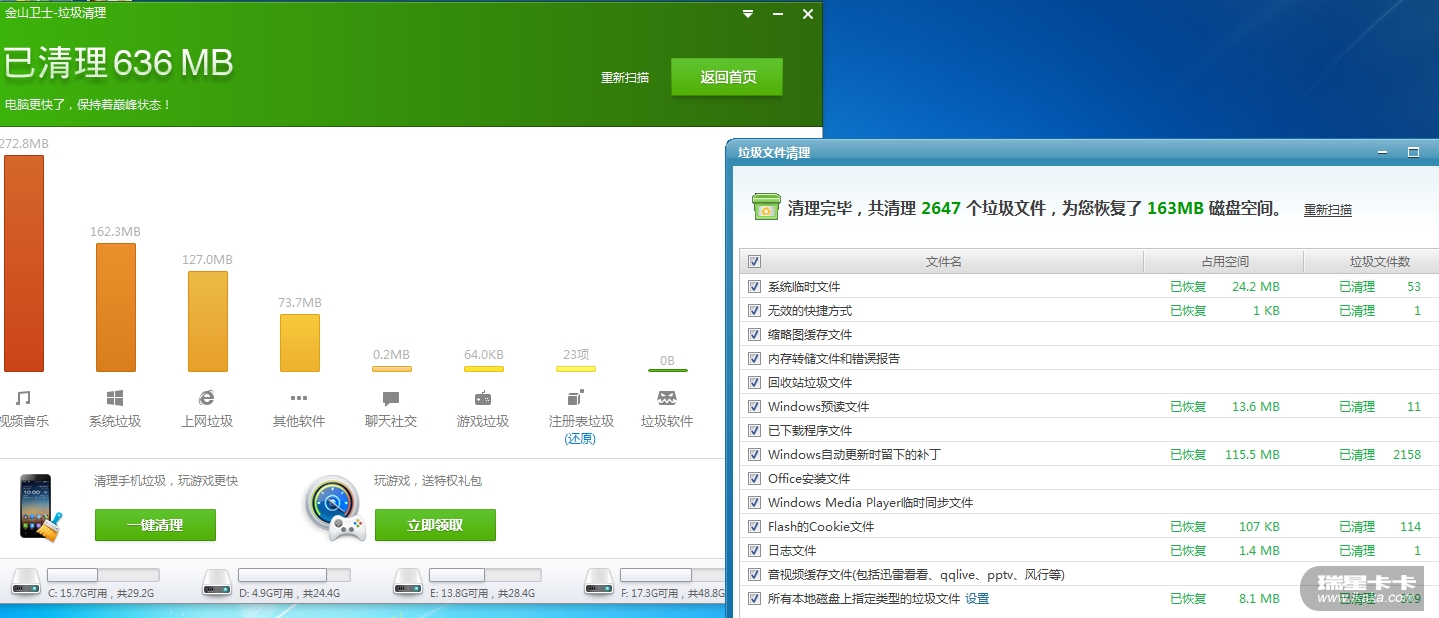The image size is (1439, 618).
Task: Open the dropdown menu arrow in 金山卫士 title bar
Action: (748, 14)
